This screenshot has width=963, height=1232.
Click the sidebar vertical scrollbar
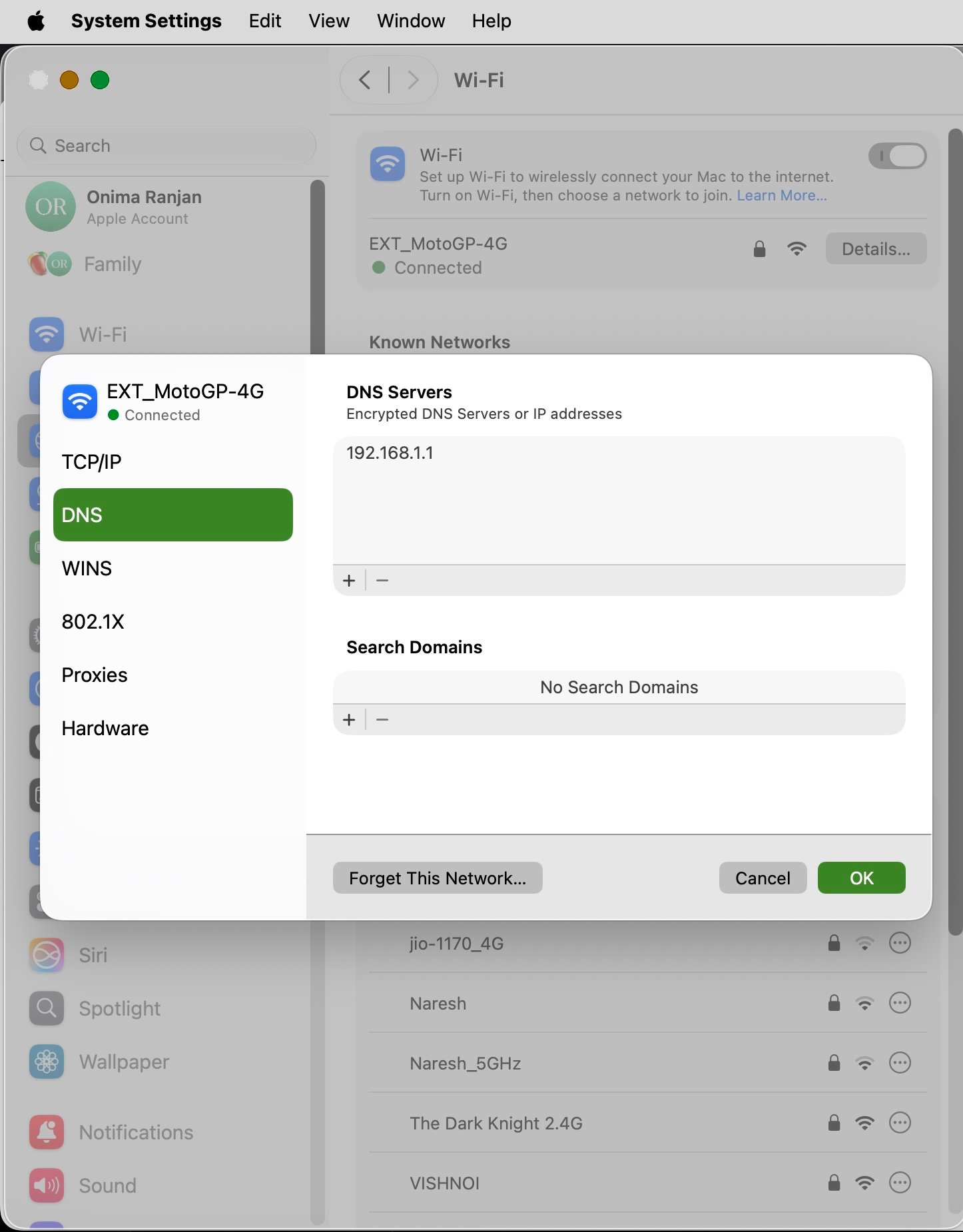pyautogui.click(x=318, y=266)
